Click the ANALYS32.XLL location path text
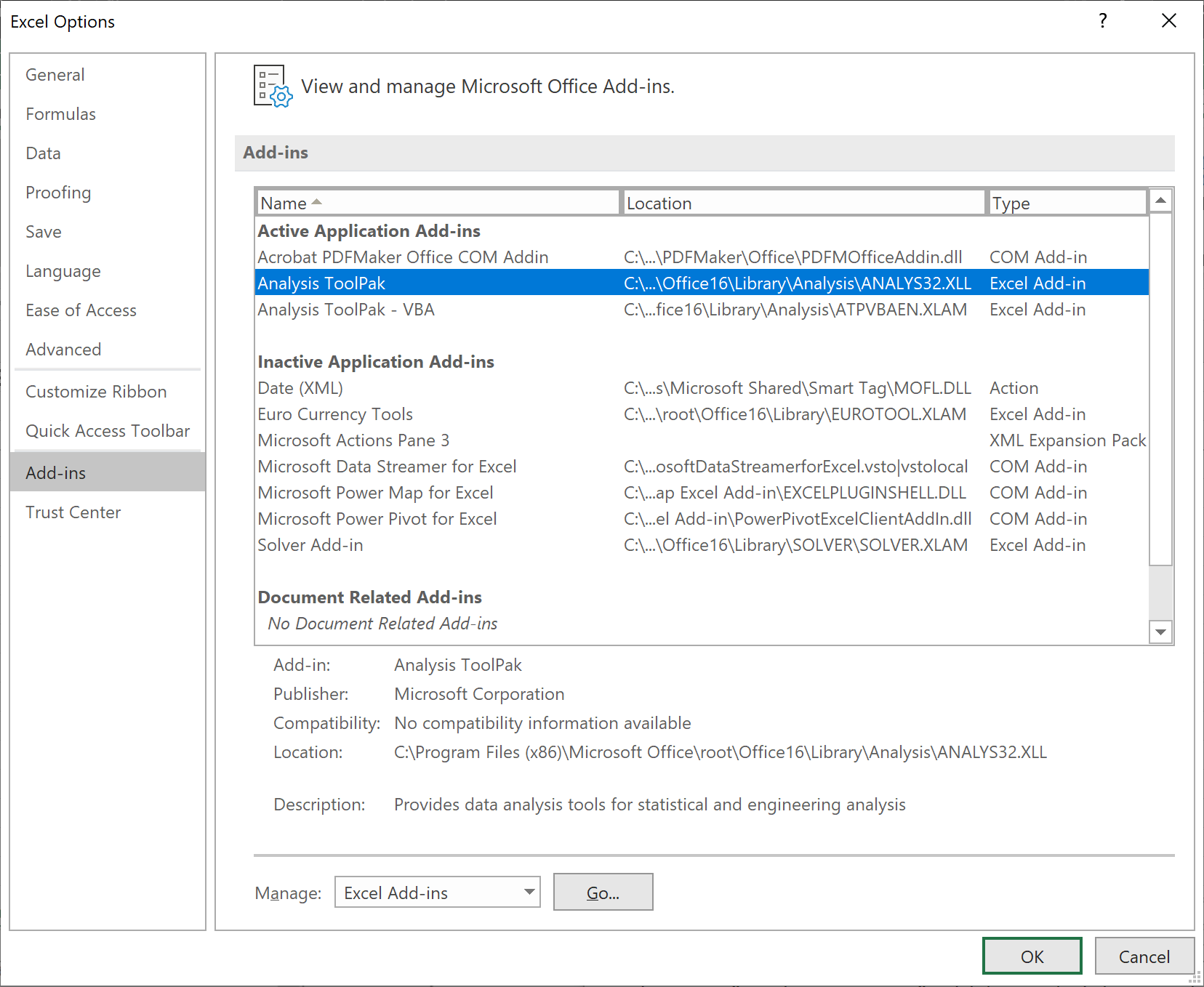The height and width of the screenshot is (987, 1204). [x=721, y=752]
